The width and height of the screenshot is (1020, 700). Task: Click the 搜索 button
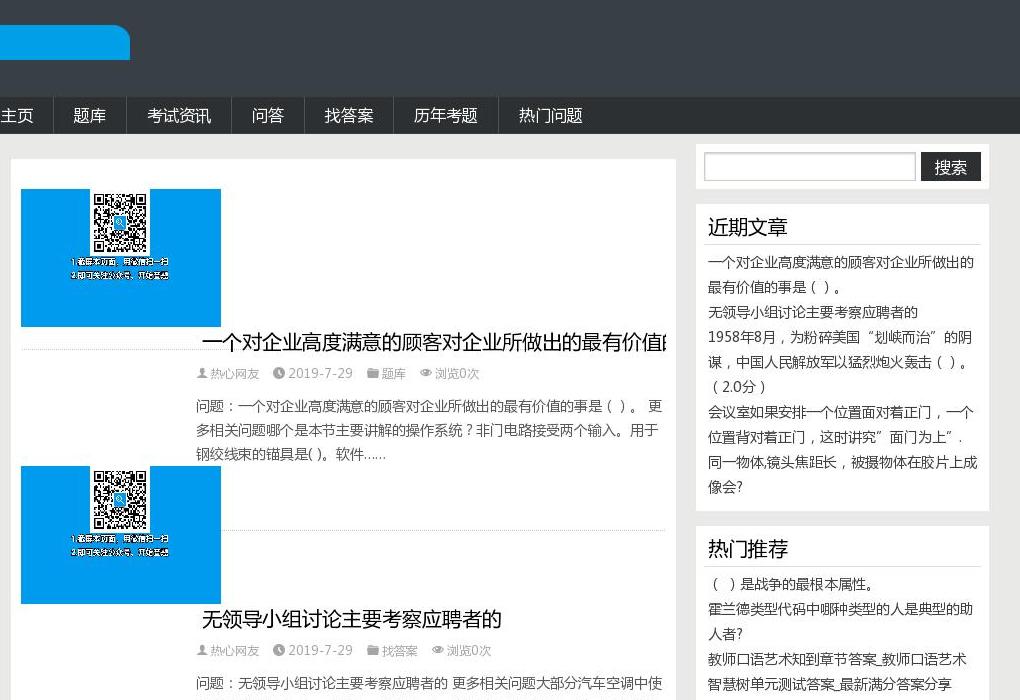click(950, 167)
